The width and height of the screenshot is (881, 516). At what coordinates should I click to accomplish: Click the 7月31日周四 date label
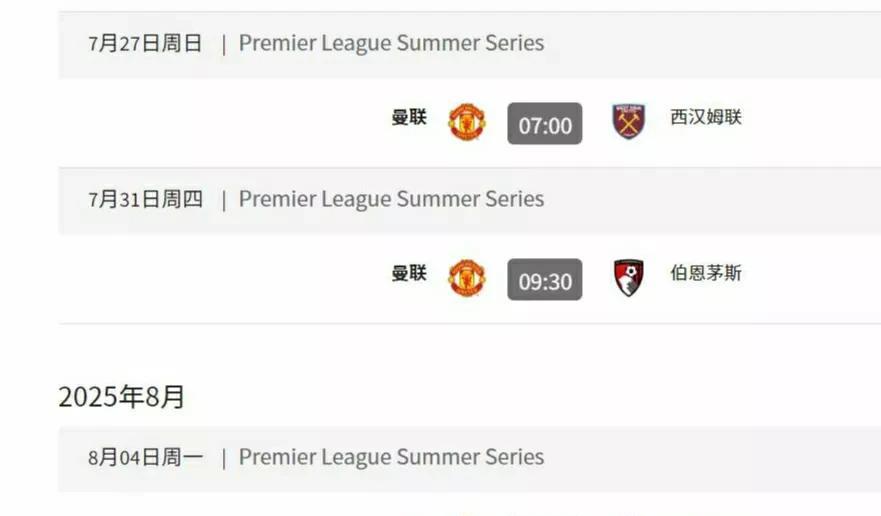[146, 199]
